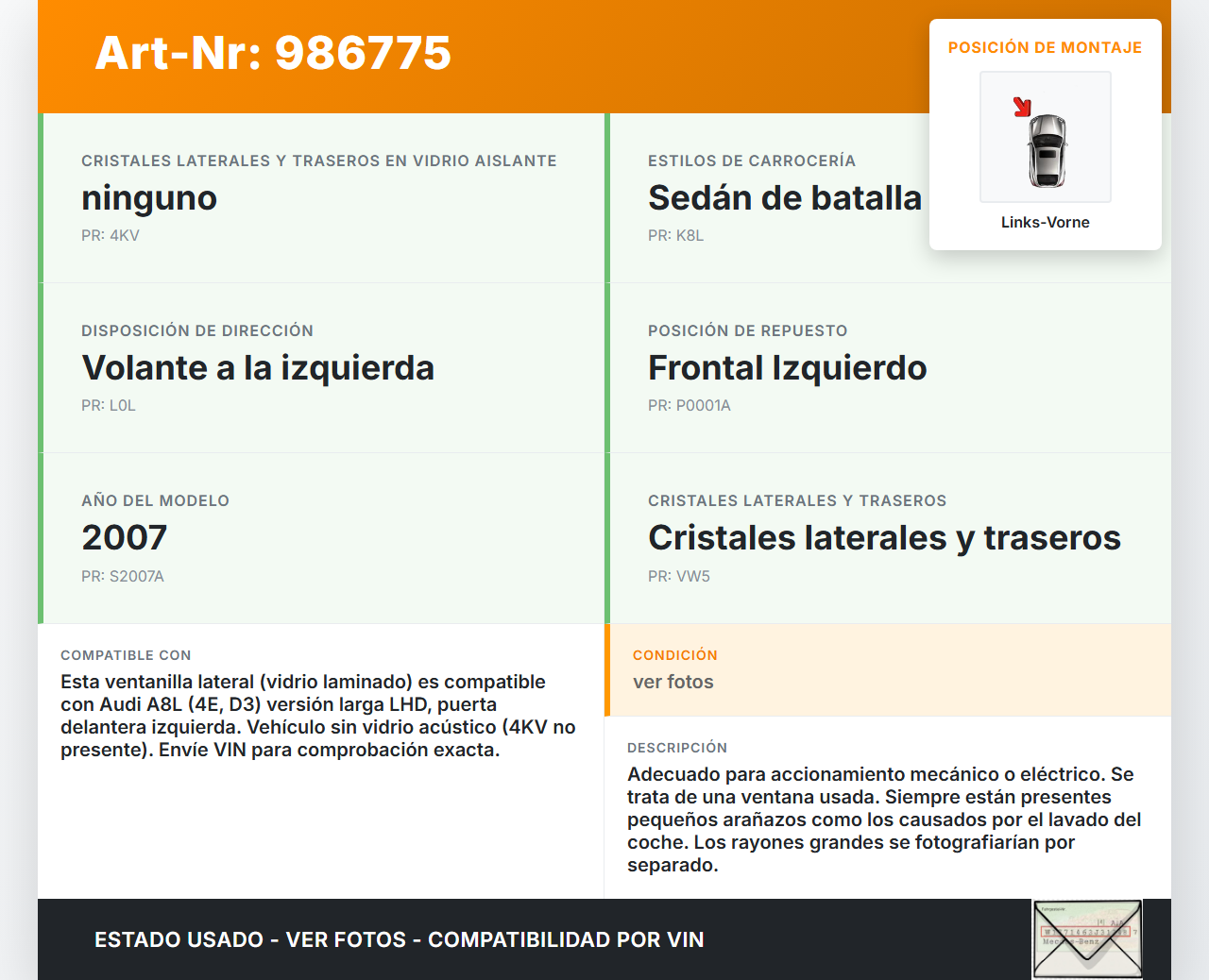Click the 'POSICIÓN DE MONTAJE' label

point(1046,47)
